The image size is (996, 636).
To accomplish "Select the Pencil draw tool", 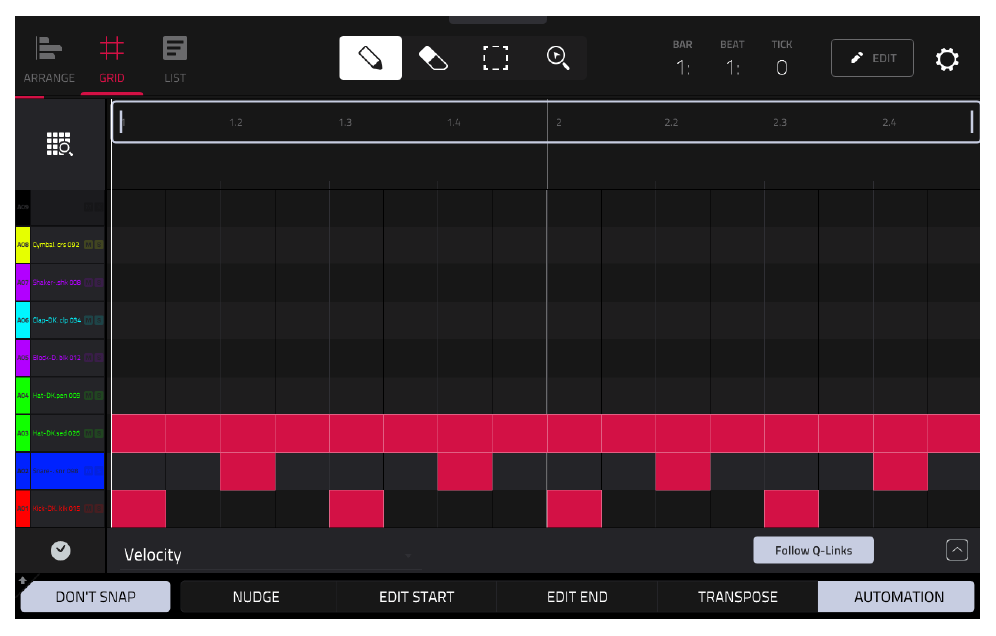I will (370, 58).
